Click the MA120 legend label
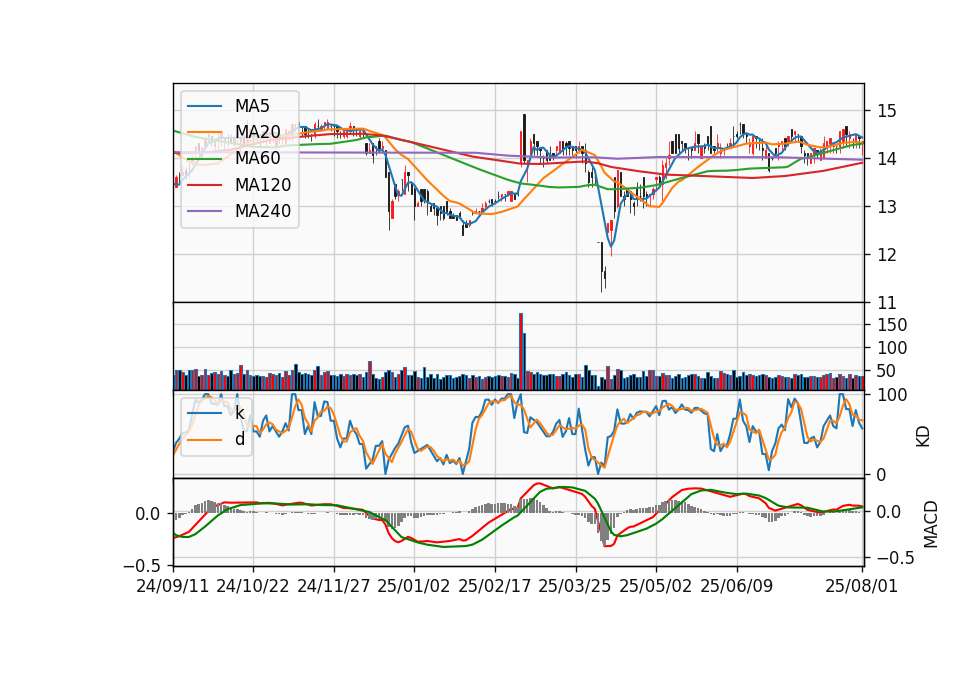 coord(263,185)
